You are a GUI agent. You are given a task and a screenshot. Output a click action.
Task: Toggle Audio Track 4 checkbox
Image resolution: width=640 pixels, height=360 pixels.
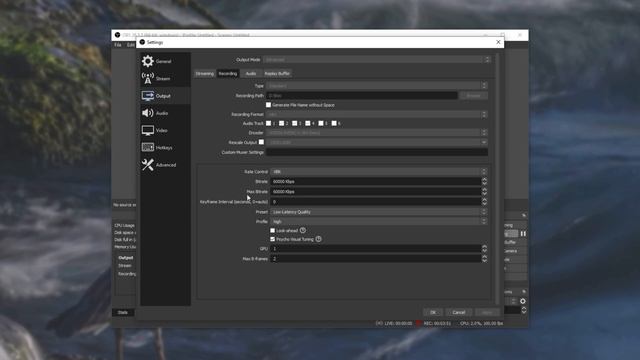point(308,123)
